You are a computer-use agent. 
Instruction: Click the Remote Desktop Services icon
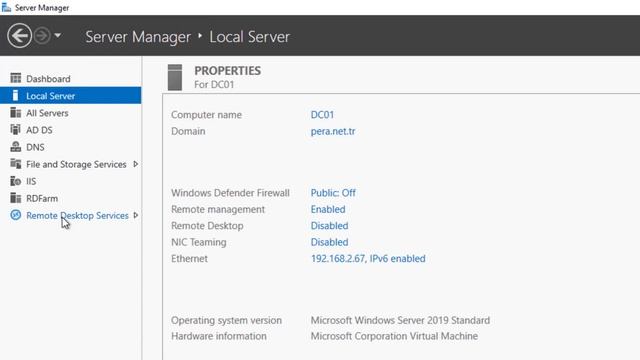[x=16, y=215]
